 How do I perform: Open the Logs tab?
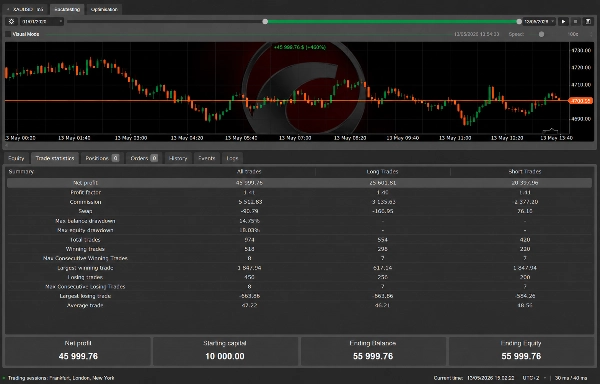(232, 158)
